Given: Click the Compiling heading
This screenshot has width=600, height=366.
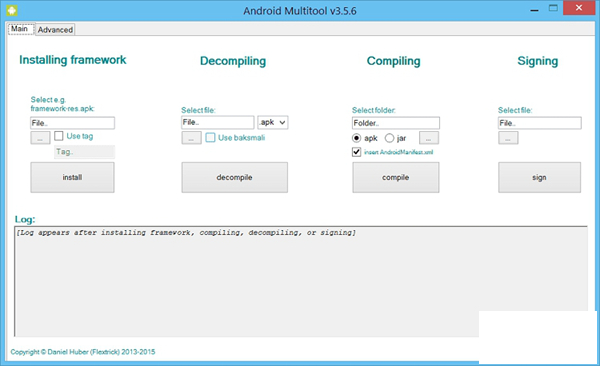Looking at the screenshot, I should coord(393,61).
